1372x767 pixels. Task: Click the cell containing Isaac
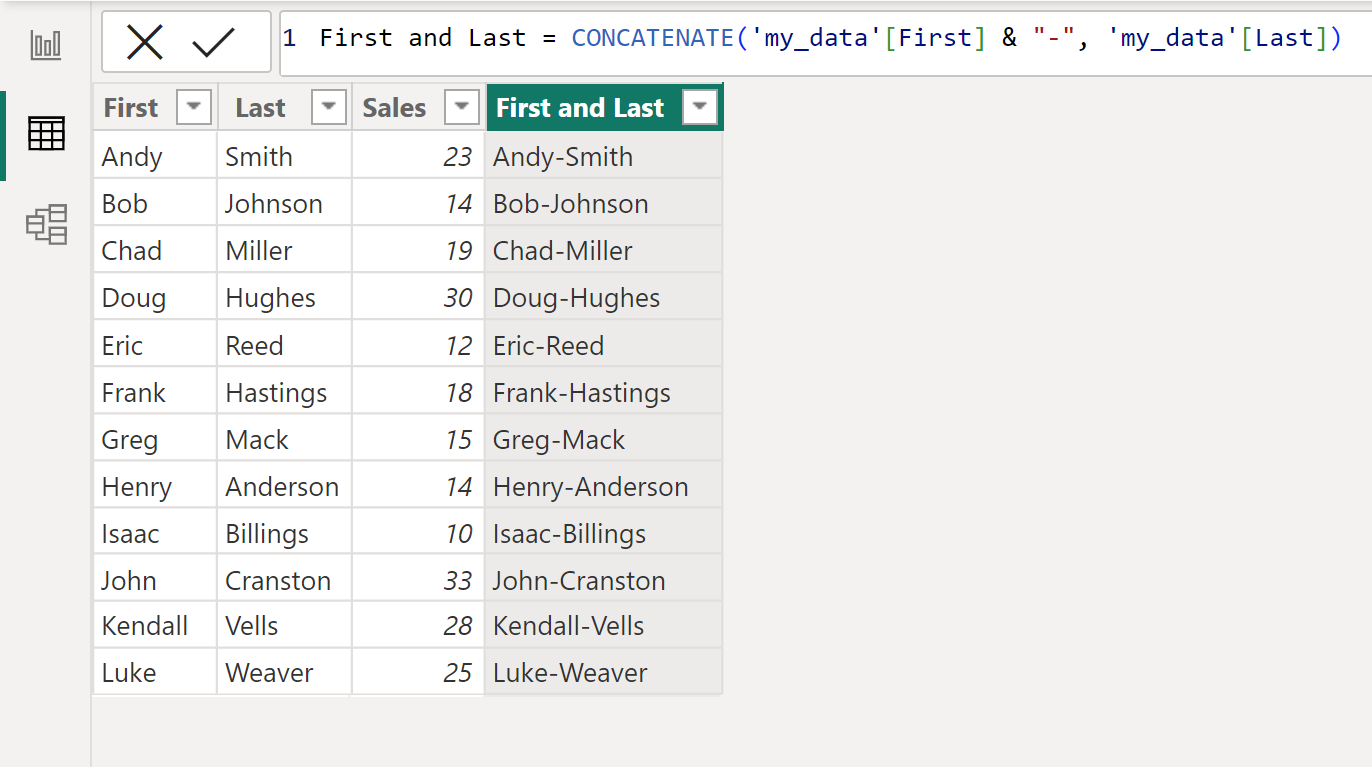pyautogui.click(x=155, y=533)
